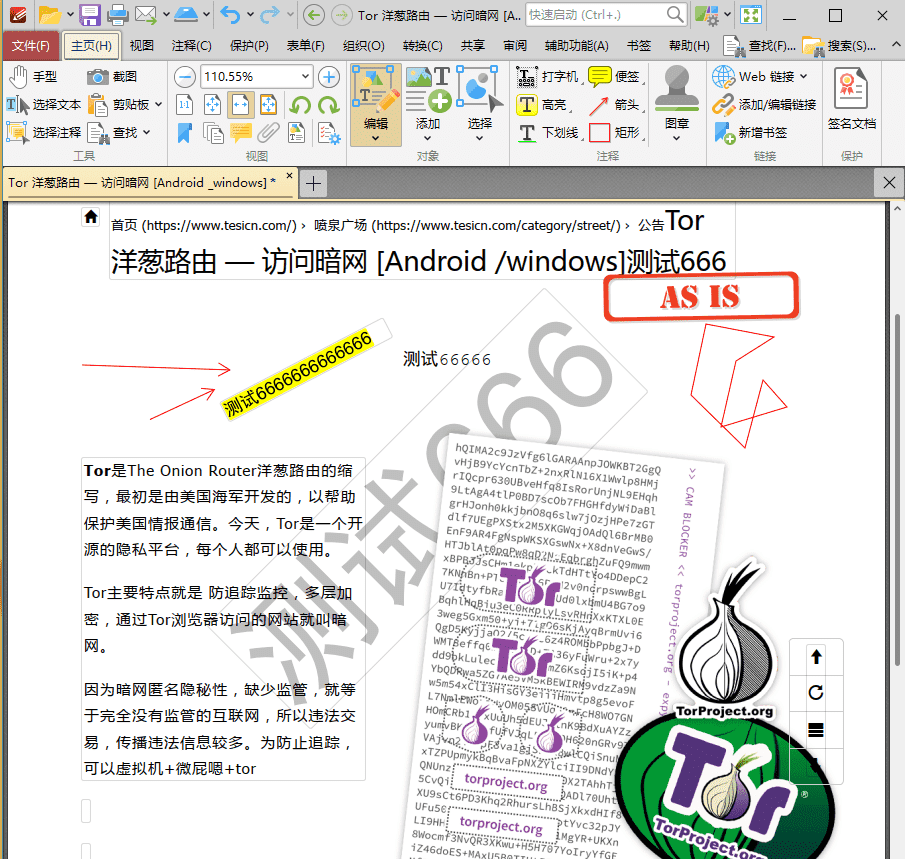Select the 矩形 rectangle annotation tool
This screenshot has width=905, height=859.
(x=615, y=133)
